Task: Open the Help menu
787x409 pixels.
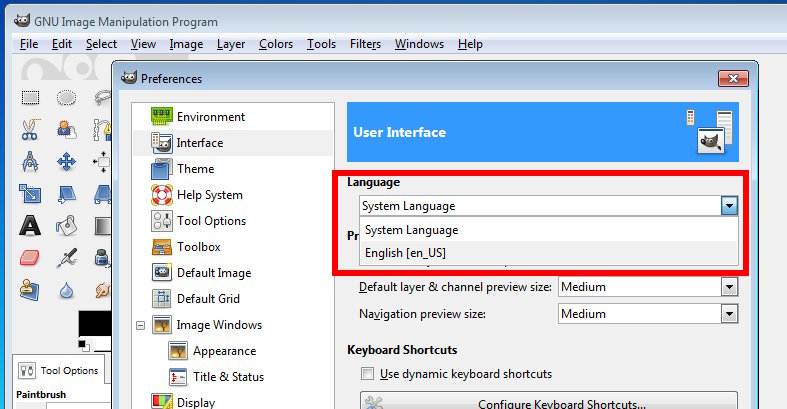Action: tap(470, 44)
